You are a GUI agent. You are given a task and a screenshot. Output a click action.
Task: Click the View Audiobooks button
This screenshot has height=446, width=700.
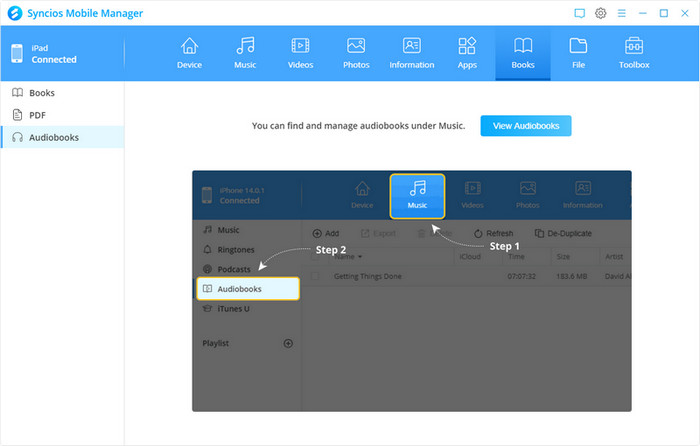[526, 126]
